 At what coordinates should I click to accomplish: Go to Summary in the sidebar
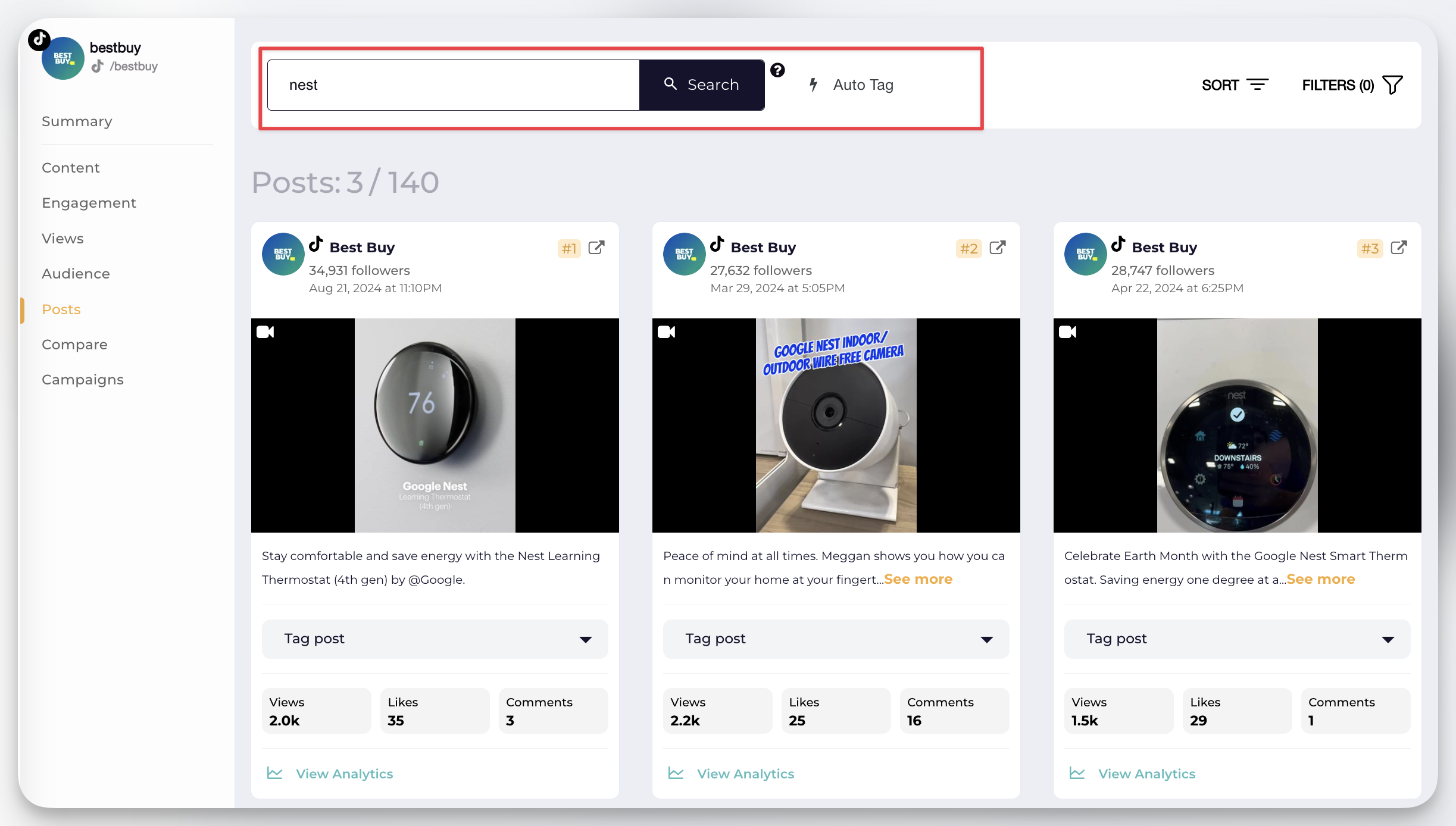pyautogui.click(x=77, y=121)
